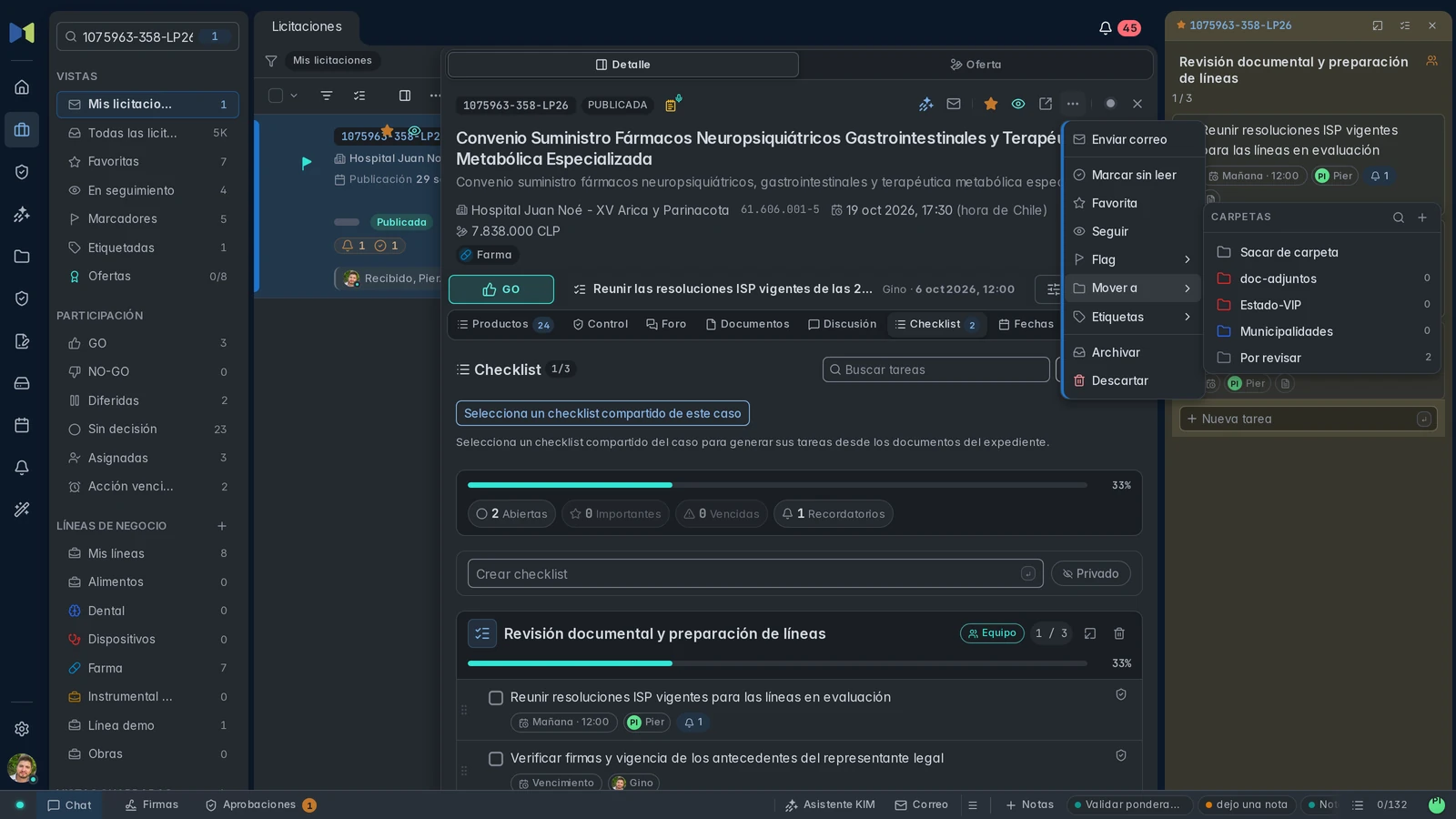Click the green GO button
Viewport: 1456px width, 819px height.
pyautogui.click(x=501, y=289)
